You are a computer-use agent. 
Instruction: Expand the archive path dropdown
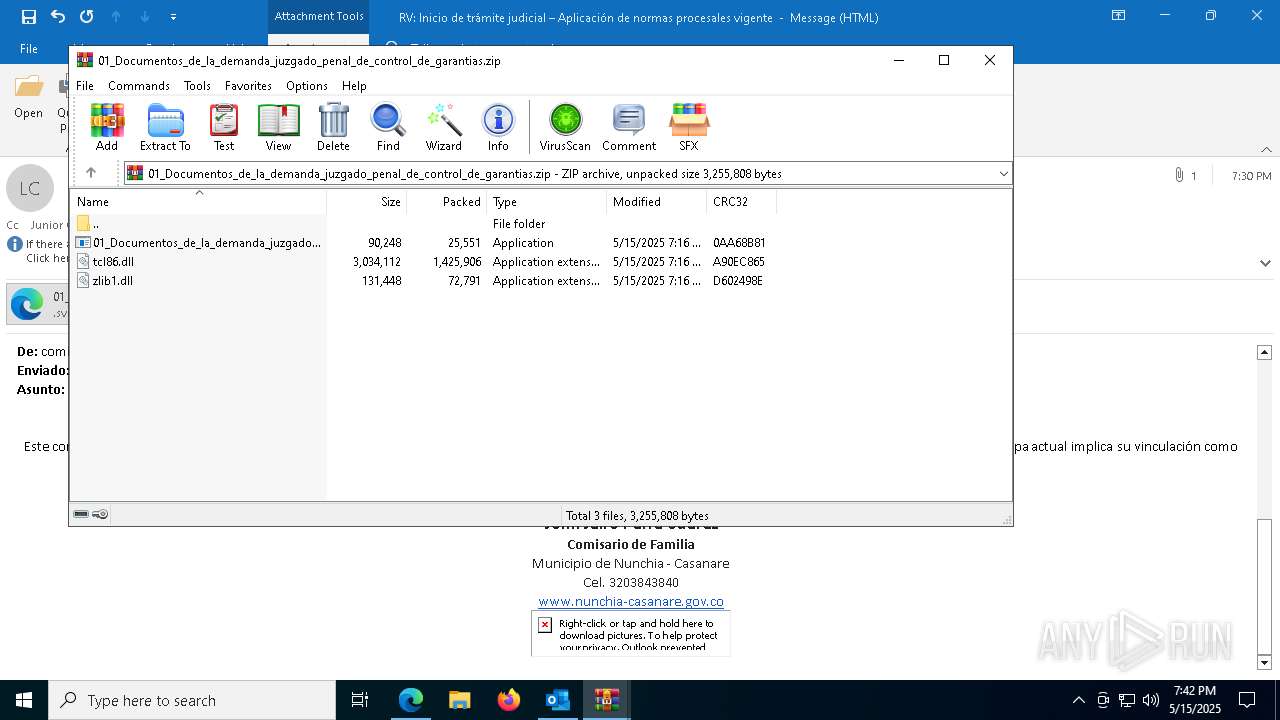(1003, 173)
